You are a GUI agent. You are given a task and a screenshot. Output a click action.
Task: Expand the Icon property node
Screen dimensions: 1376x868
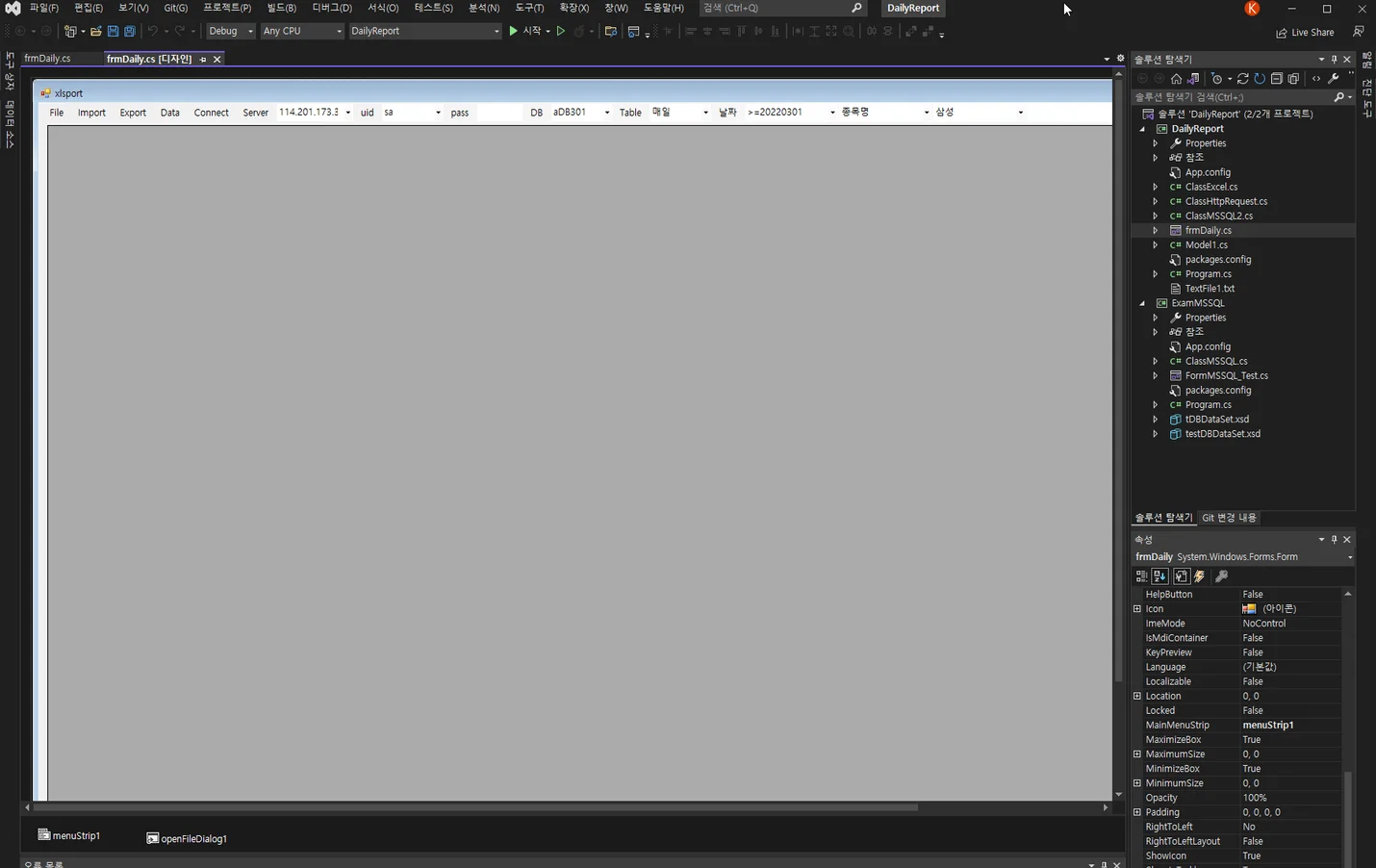point(1137,609)
